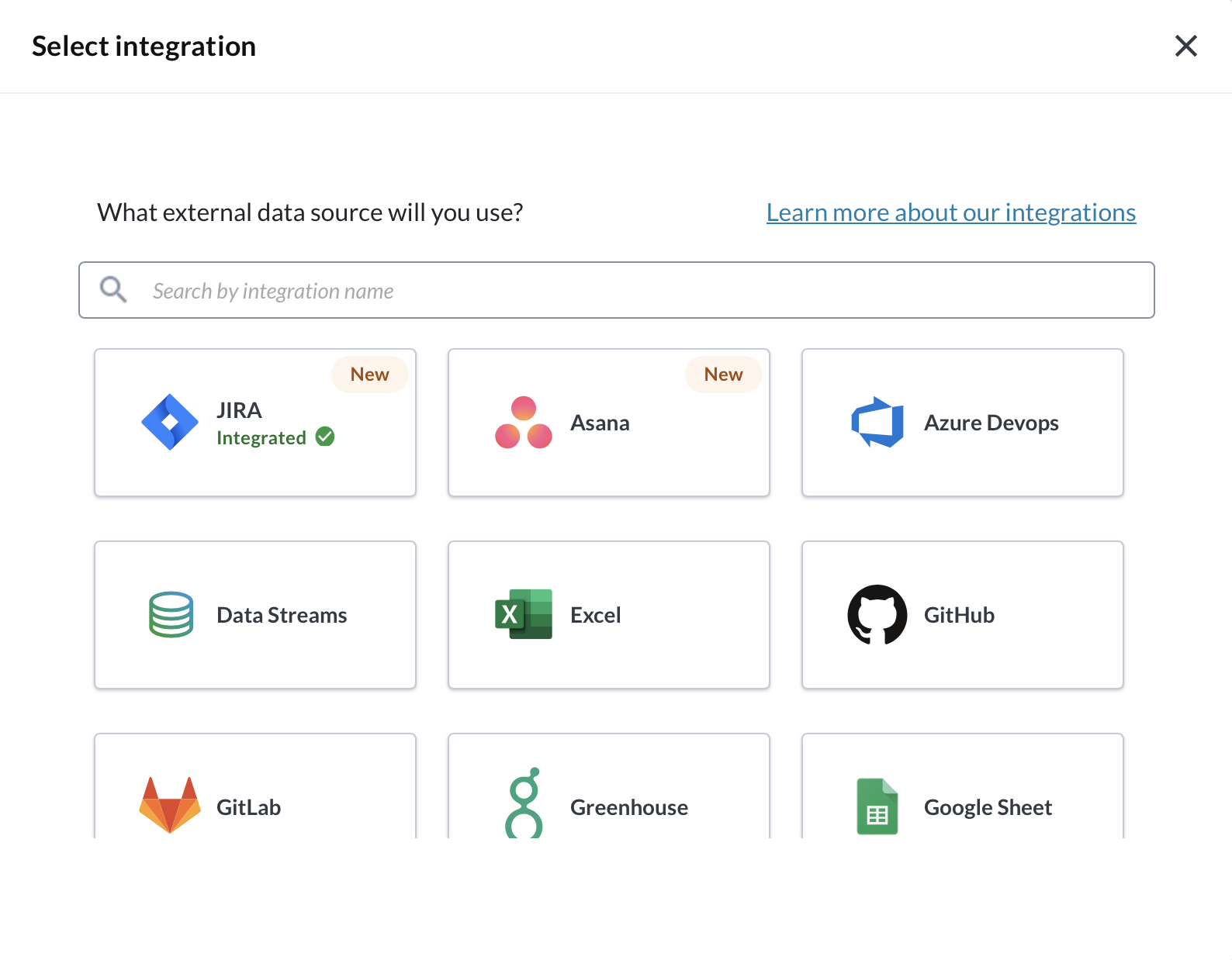Click the Azure Devops logo icon
This screenshot has width=1232, height=960.
(x=877, y=422)
